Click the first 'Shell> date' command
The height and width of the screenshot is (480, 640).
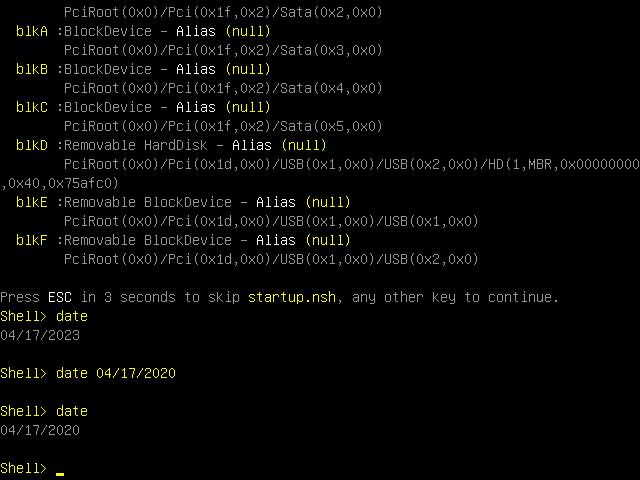[x=44, y=317]
